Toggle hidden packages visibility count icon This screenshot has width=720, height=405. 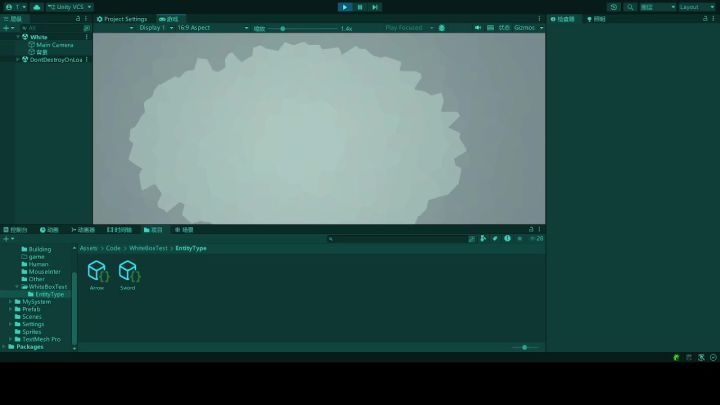[x=536, y=238]
